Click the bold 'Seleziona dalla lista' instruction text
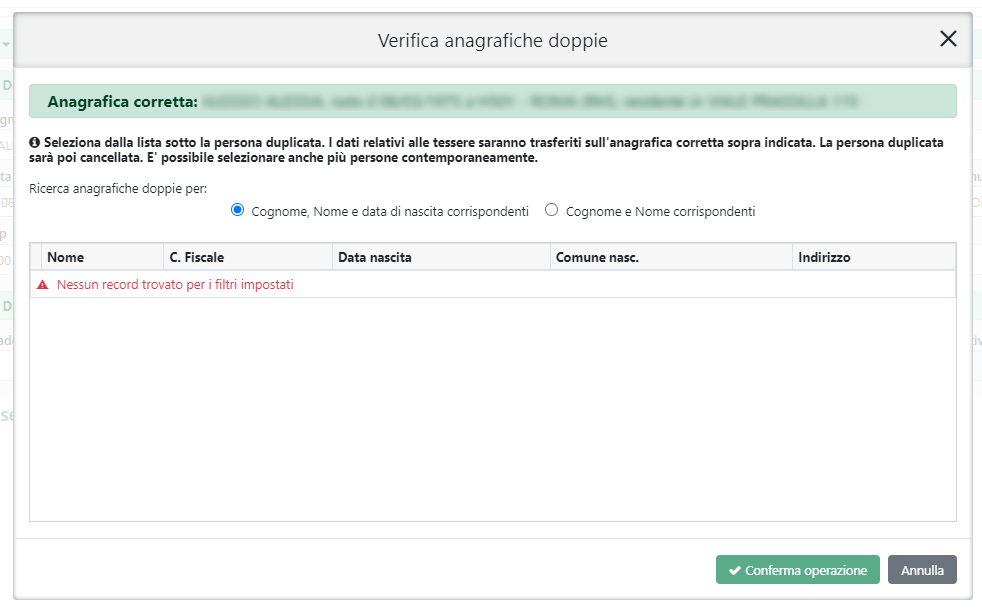This screenshot has height=614, width=982. [x=490, y=150]
